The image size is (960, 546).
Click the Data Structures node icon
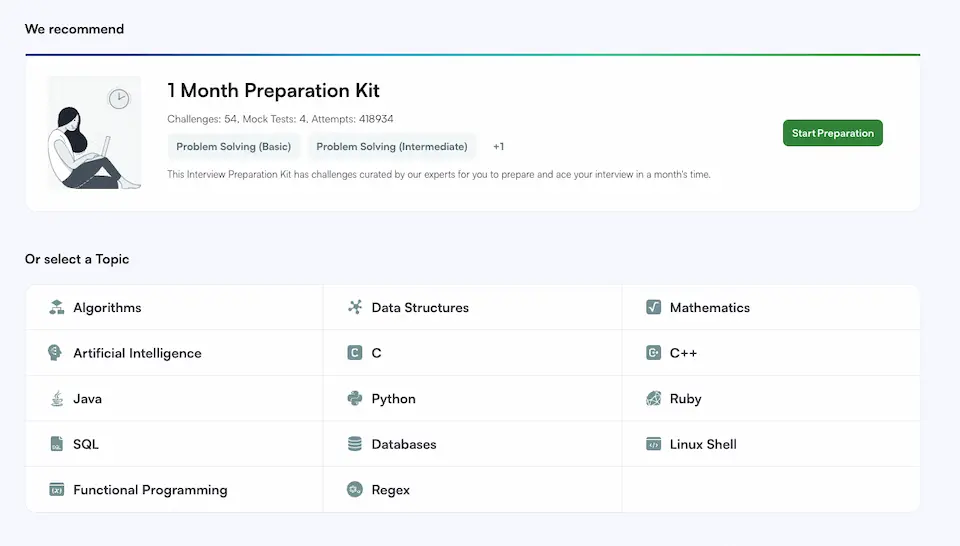pyautogui.click(x=355, y=307)
